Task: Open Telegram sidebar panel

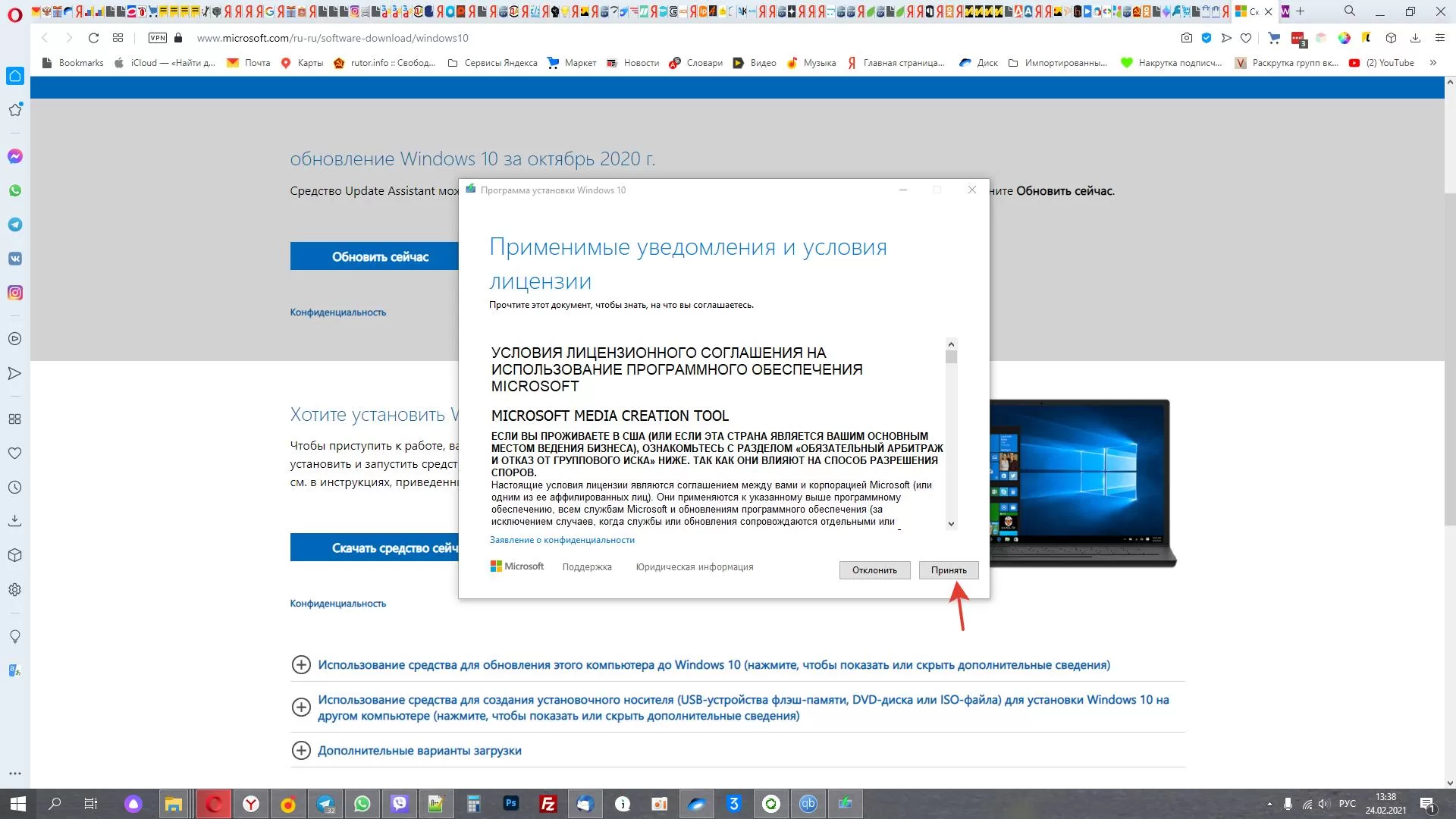Action: [15, 224]
